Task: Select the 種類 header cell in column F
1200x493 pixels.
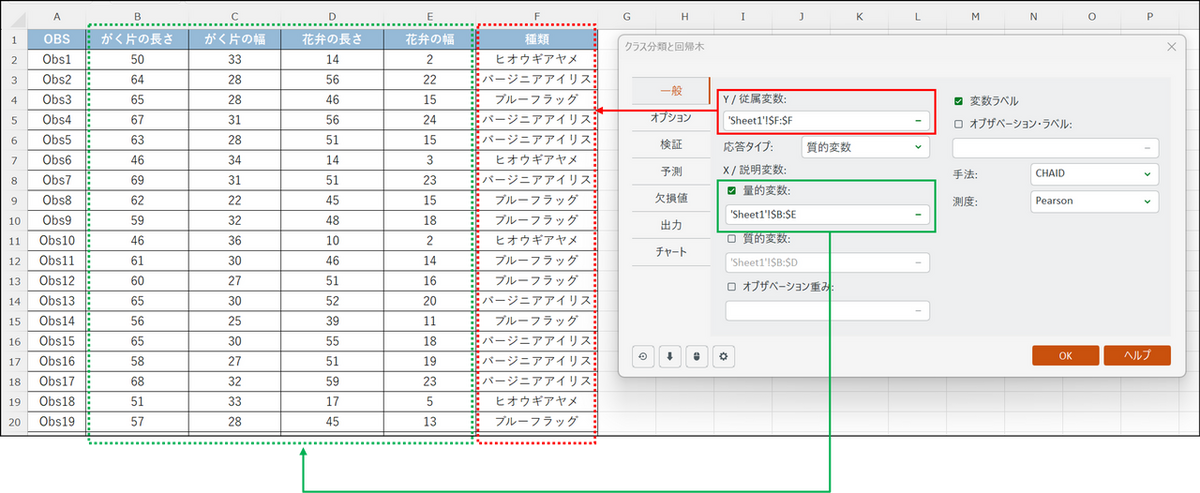Action: [537, 39]
